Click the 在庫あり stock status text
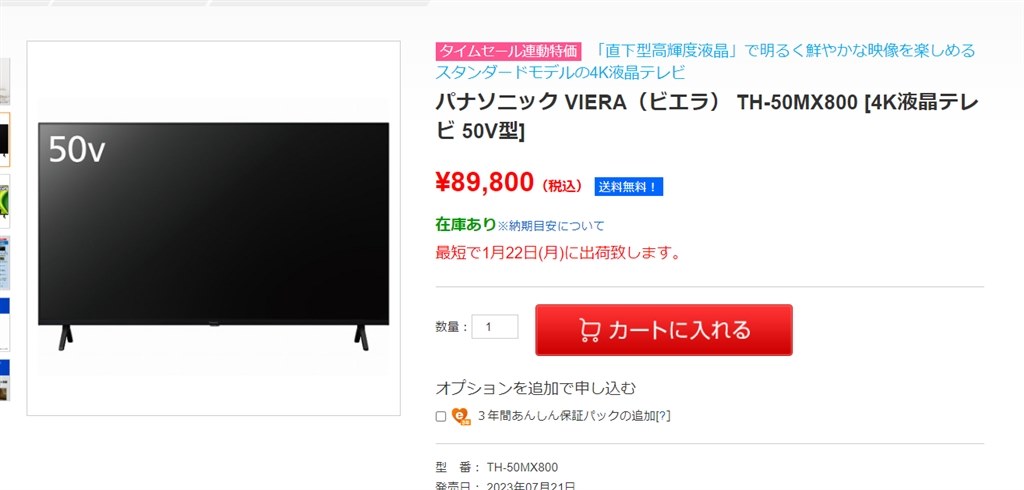This screenshot has height=490, width=1024. pos(466,225)
